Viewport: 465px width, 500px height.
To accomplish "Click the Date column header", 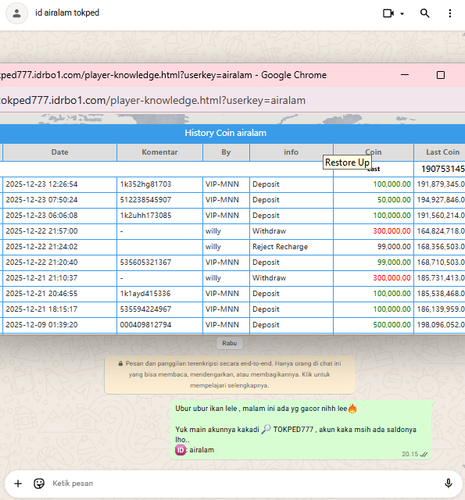I will [60, 152].
